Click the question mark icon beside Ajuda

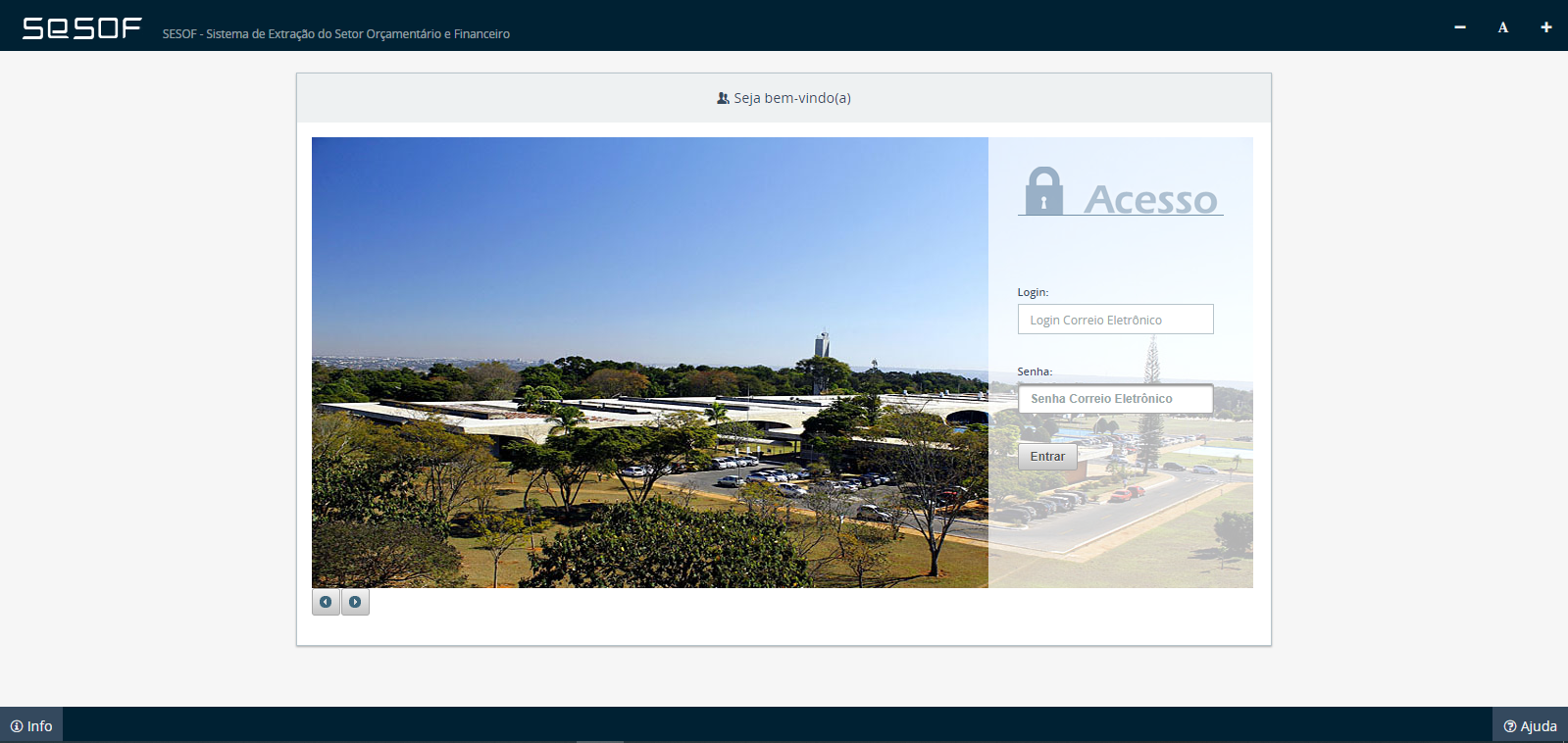pos(1510,726)
